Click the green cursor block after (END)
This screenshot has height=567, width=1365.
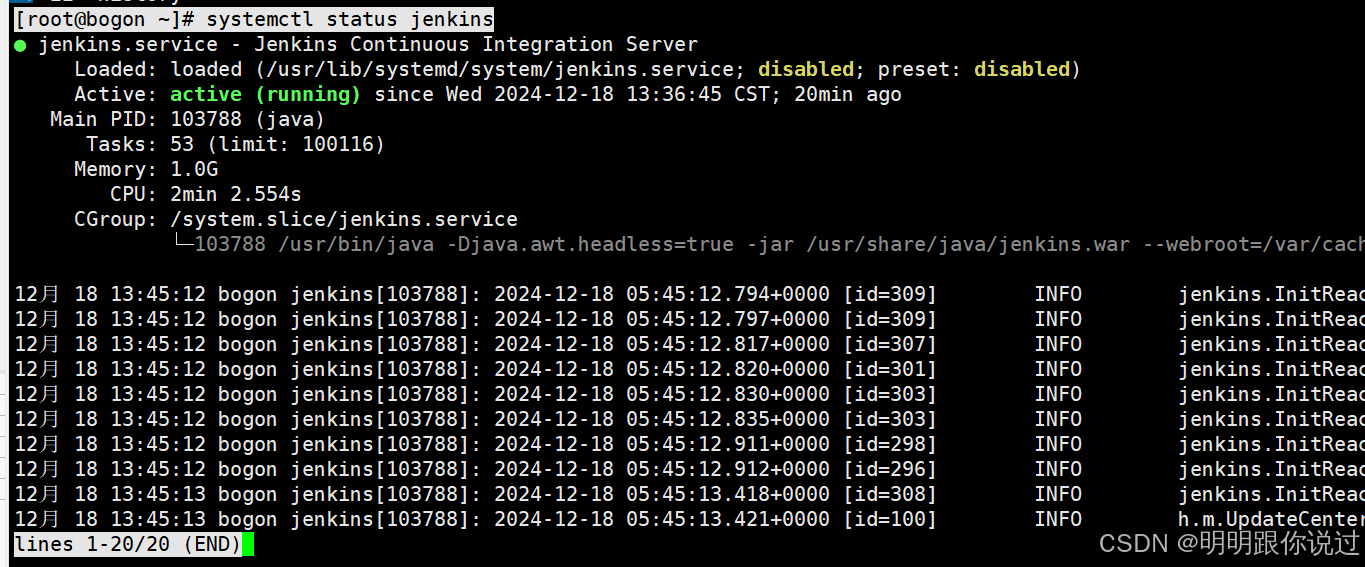click(x=248, y=545)
